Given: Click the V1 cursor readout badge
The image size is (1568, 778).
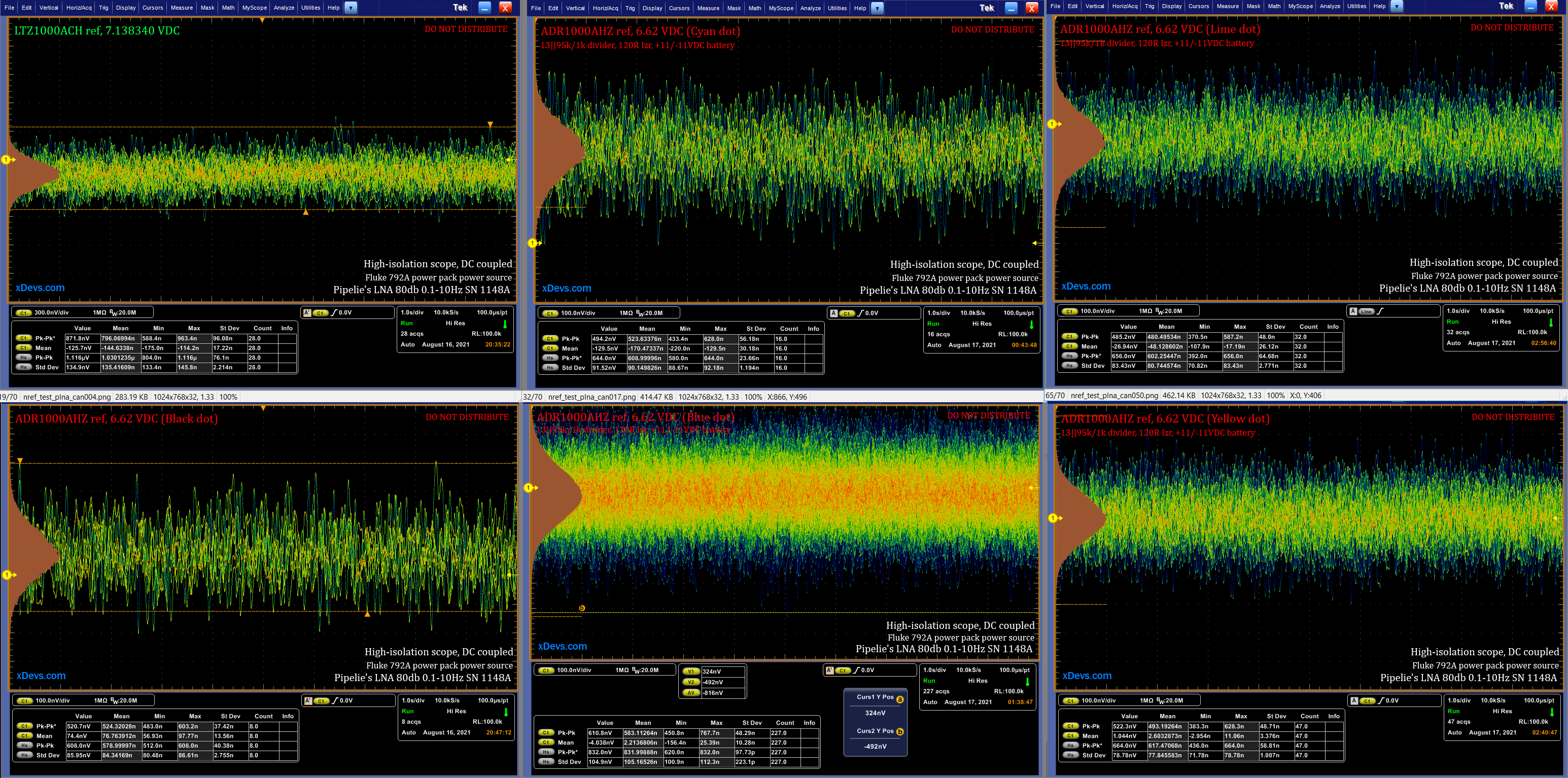Looking at the screenshot, I should 690,671.
